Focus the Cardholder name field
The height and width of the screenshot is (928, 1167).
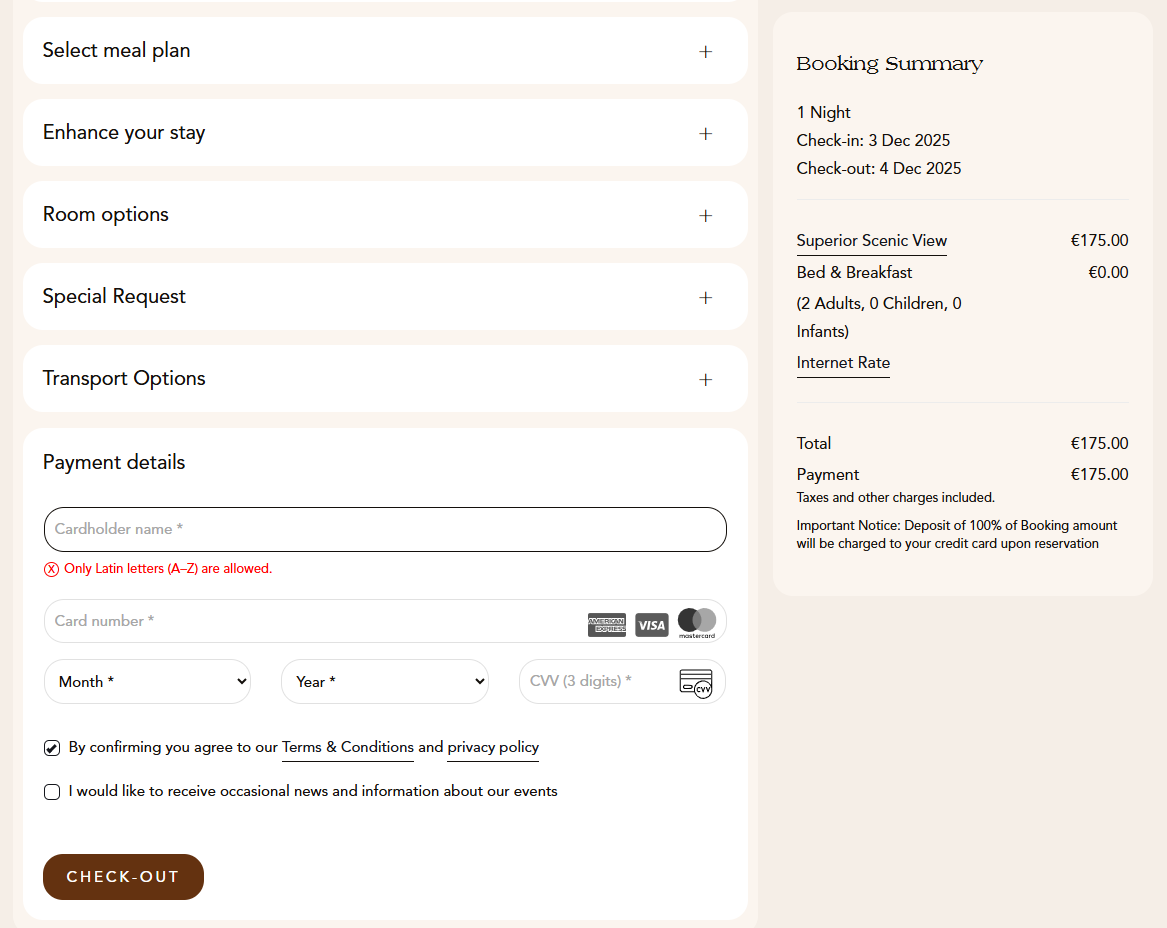[385, 529]
